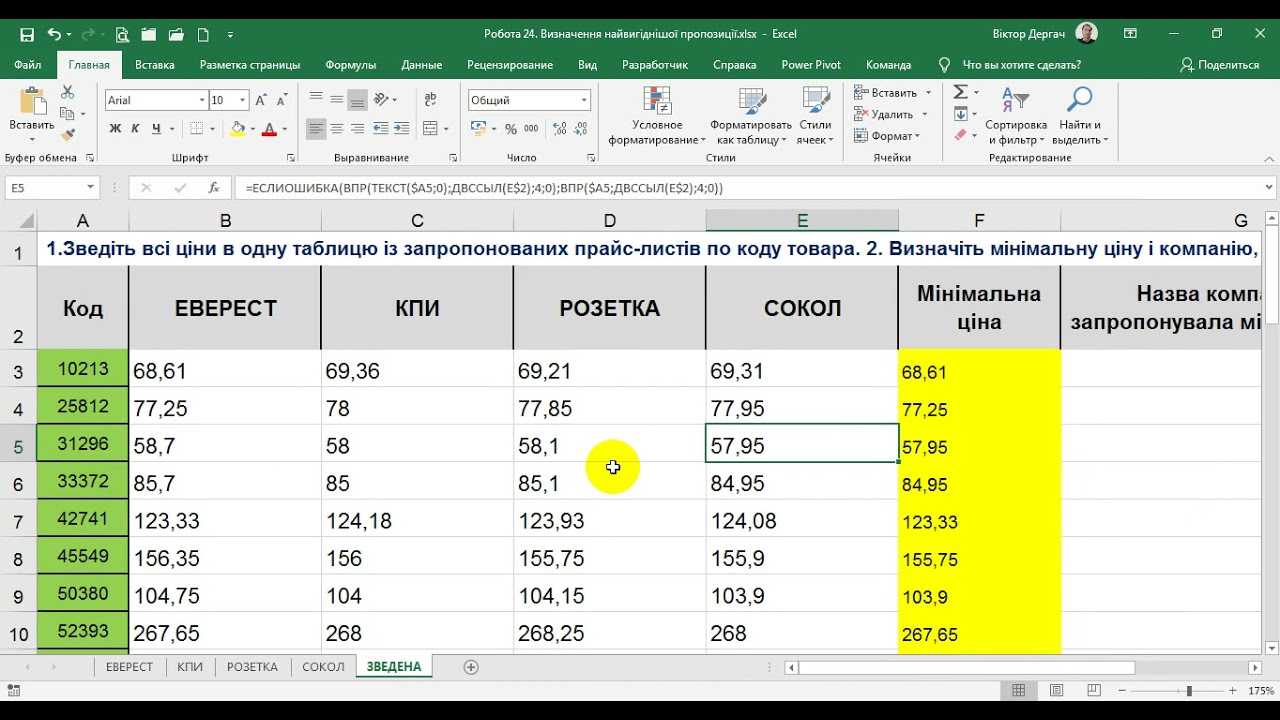Image resolution: width=1280 pixels, height=720 pixels.
Task: Open Сортировка и фильтр menu
Action: click(x=1015, y=117)
